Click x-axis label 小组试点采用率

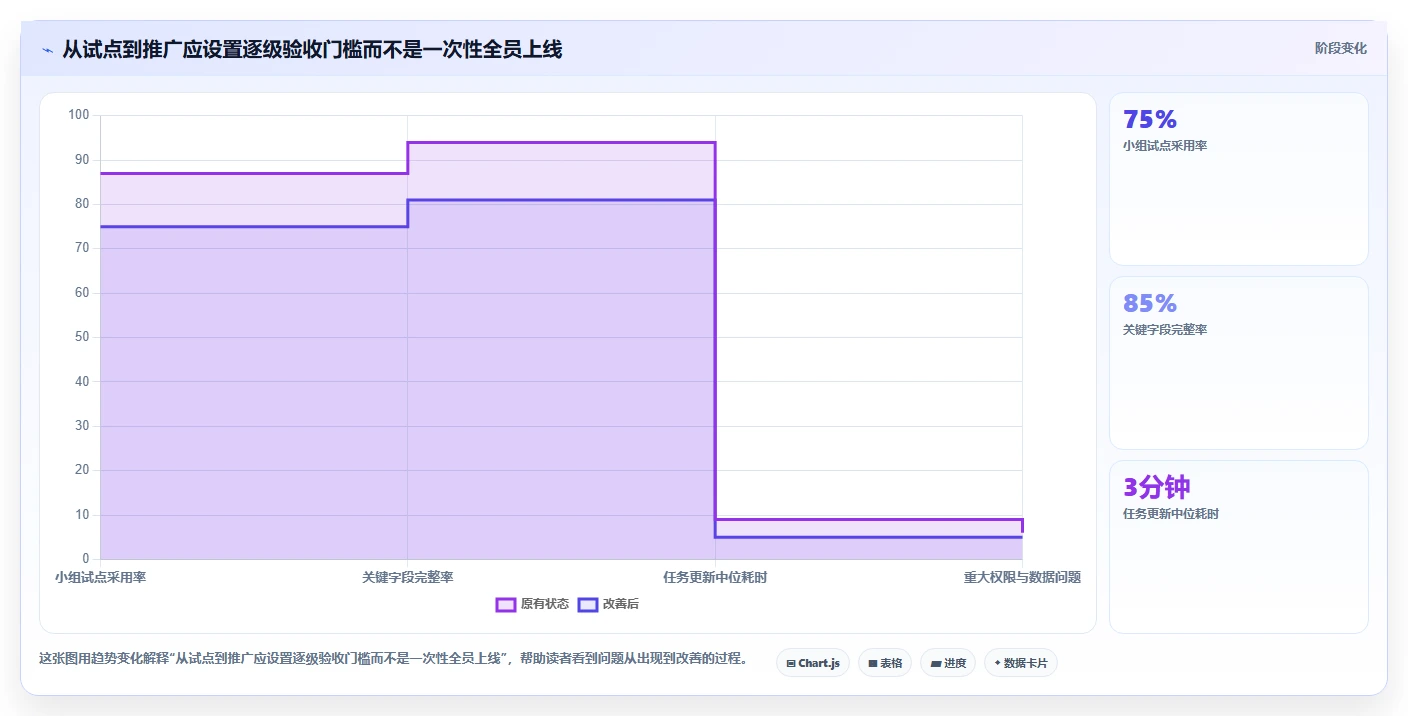(x=100, y=578)
